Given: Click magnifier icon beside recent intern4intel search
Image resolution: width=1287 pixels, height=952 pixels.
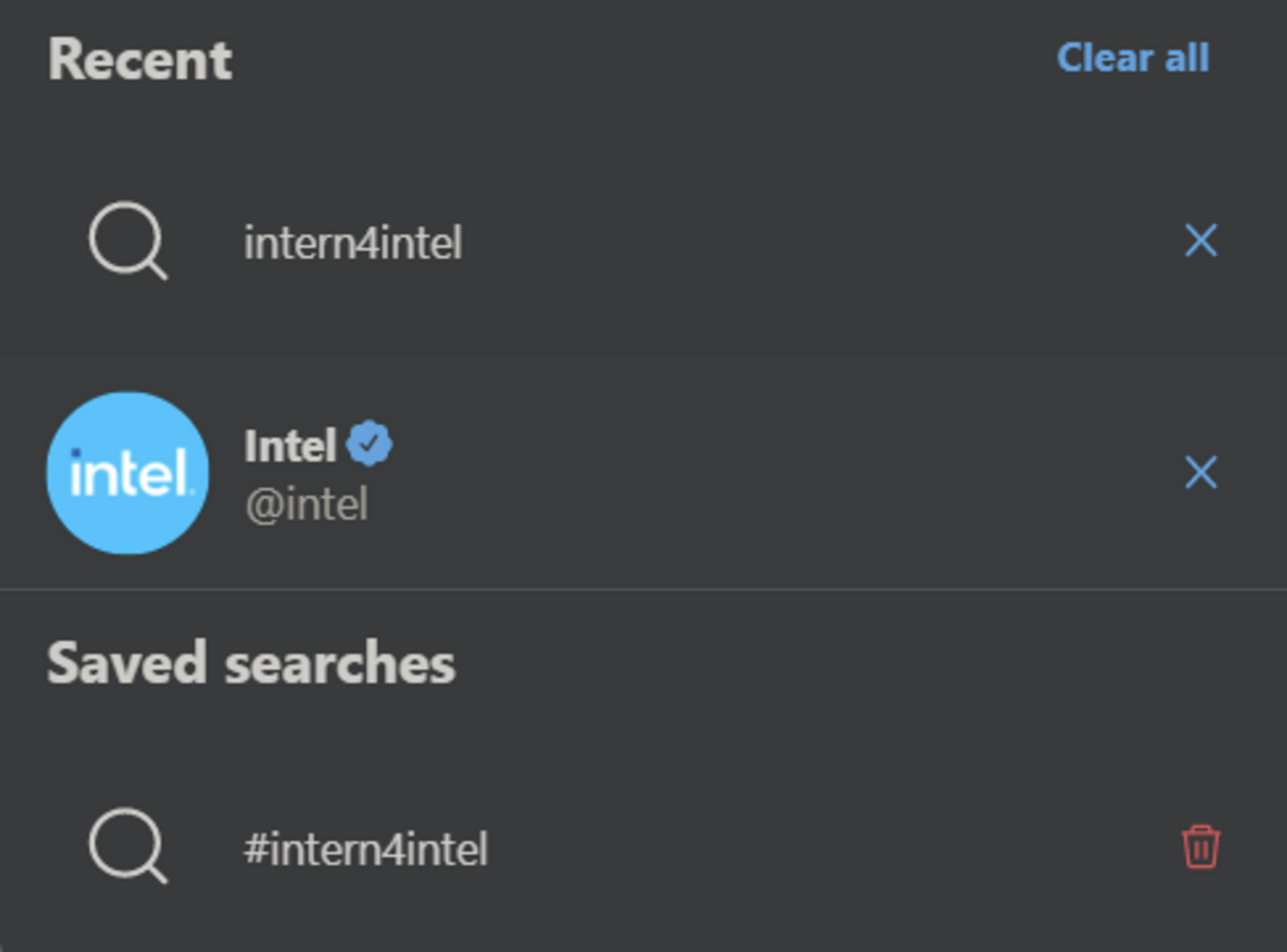Looking at the screenshot, I should coord(128,240).
